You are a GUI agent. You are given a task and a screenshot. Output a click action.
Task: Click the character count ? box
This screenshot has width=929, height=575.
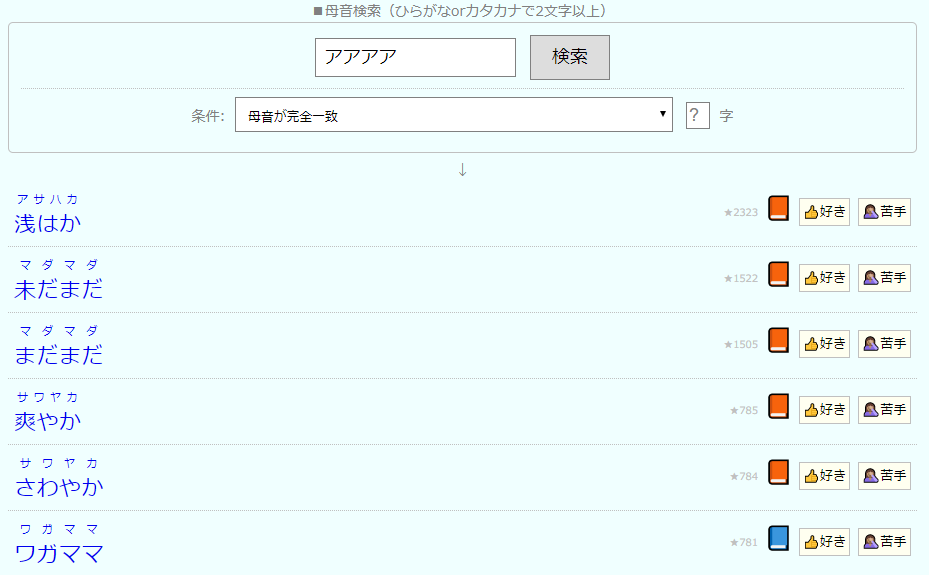pyautogui.click(x=697, y=115)
